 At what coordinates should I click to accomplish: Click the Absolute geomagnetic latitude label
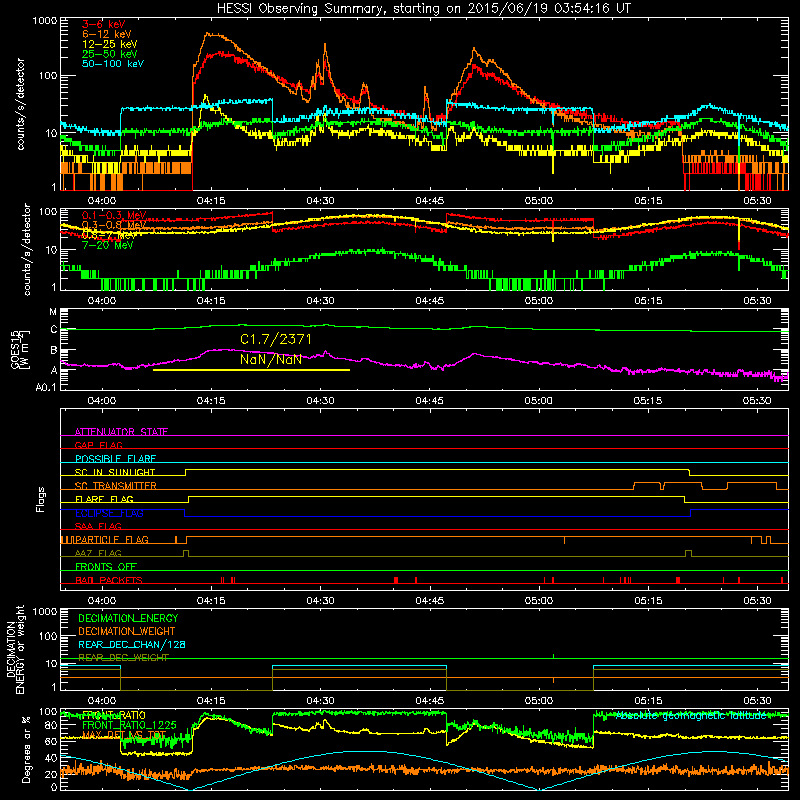tap(691, 715)
